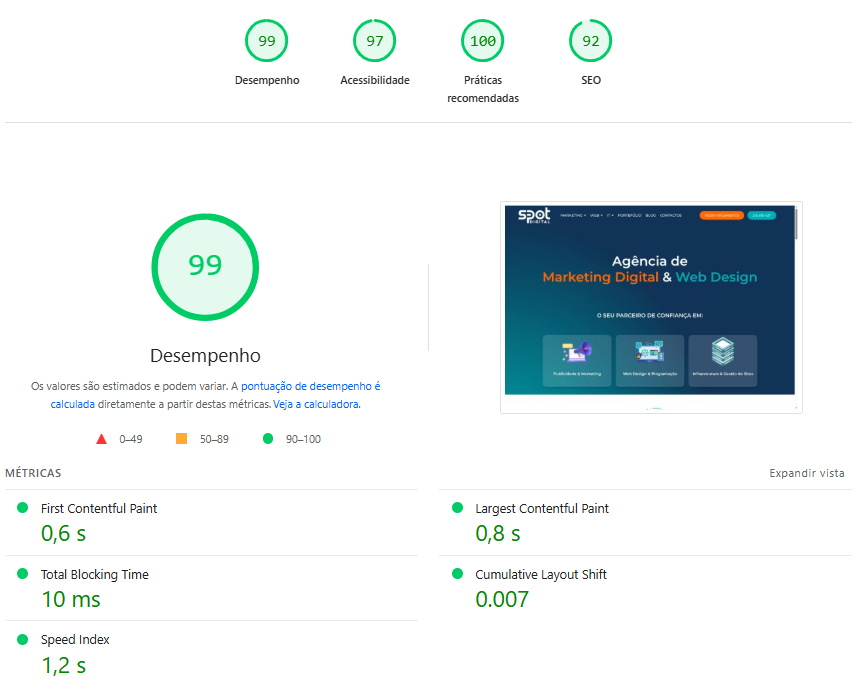Viewport: 854px width, 679px height.
Task: Click the large 99 performance gauge
Action: click(205, 267)
